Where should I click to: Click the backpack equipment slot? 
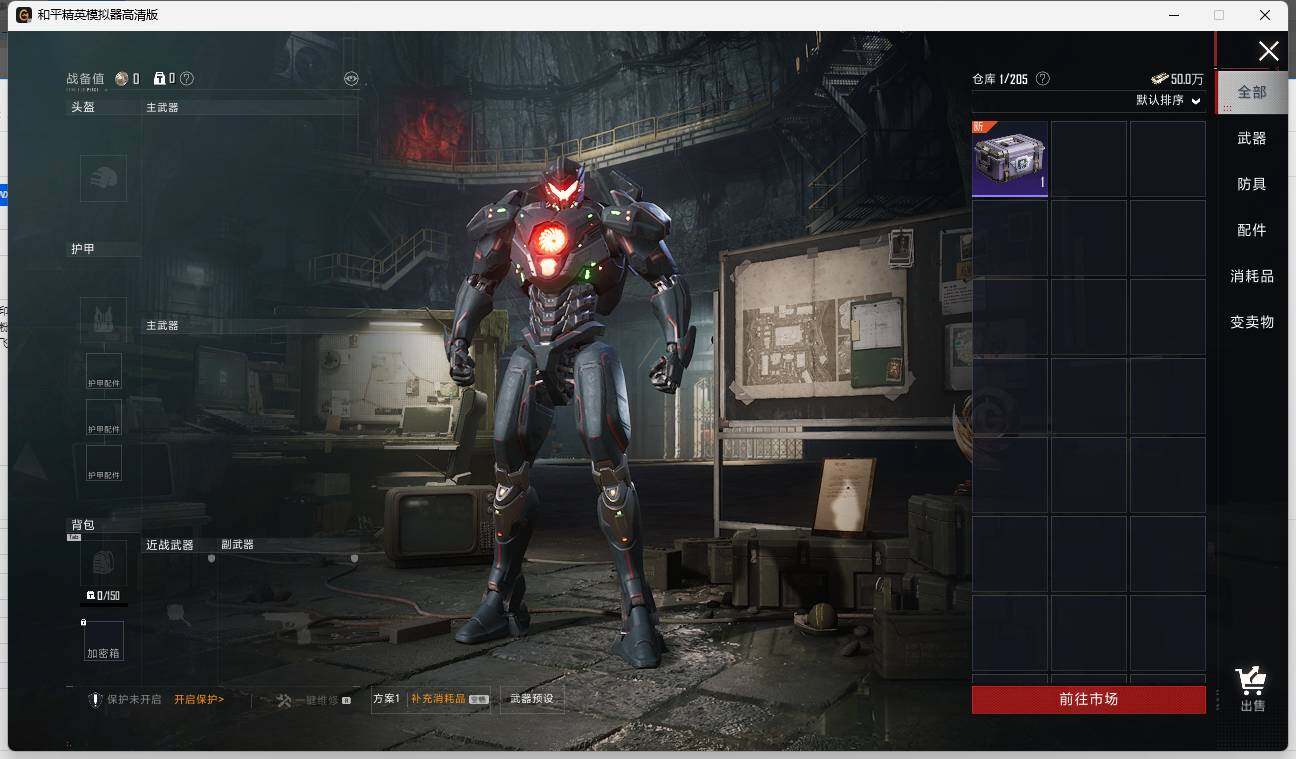click(x=103, y=564)
